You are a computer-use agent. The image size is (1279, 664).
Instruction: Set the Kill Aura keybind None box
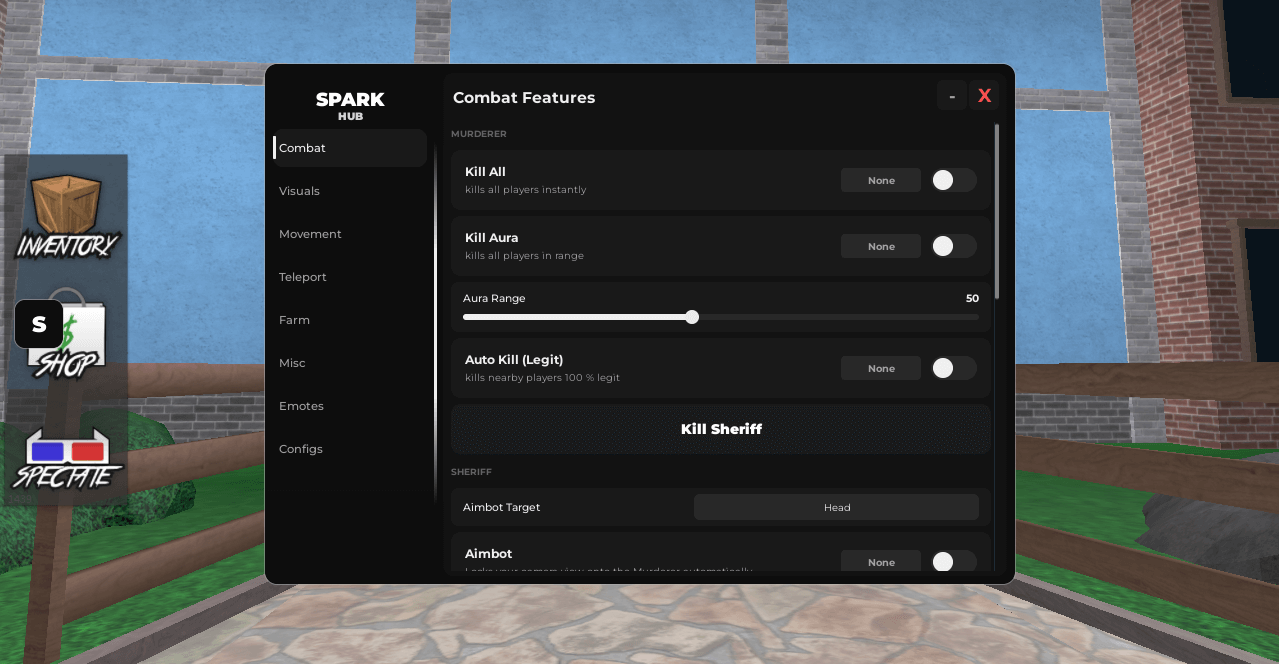881,246
